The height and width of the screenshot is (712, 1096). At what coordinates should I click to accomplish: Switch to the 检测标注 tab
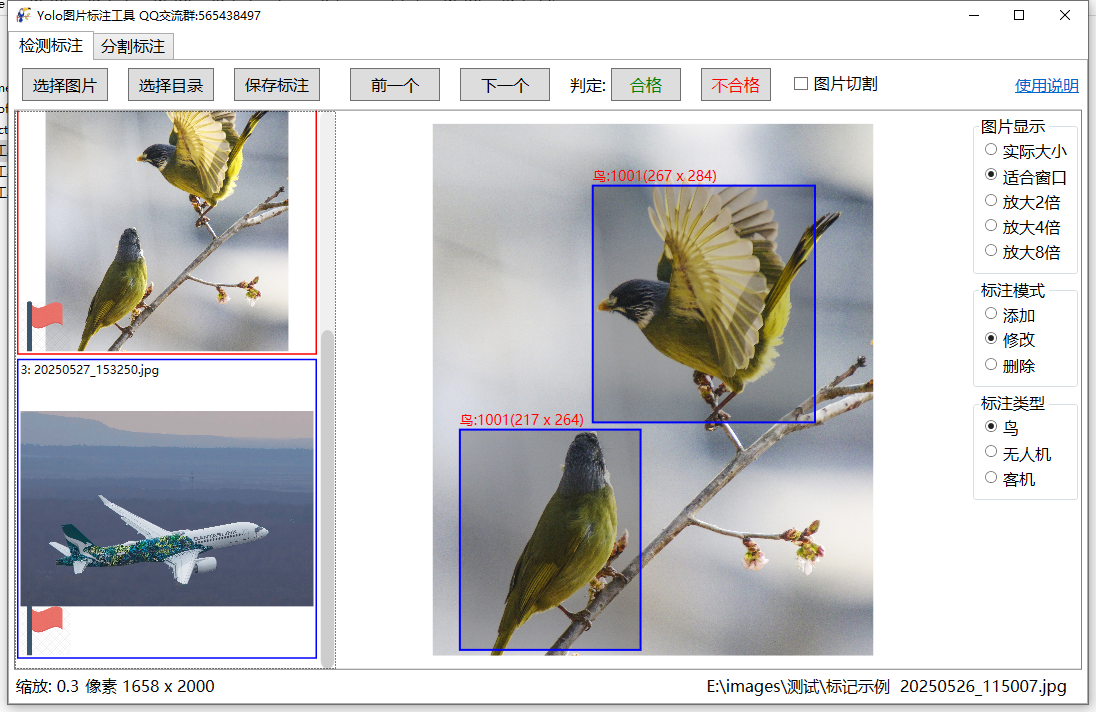click(x=50, y=46)
